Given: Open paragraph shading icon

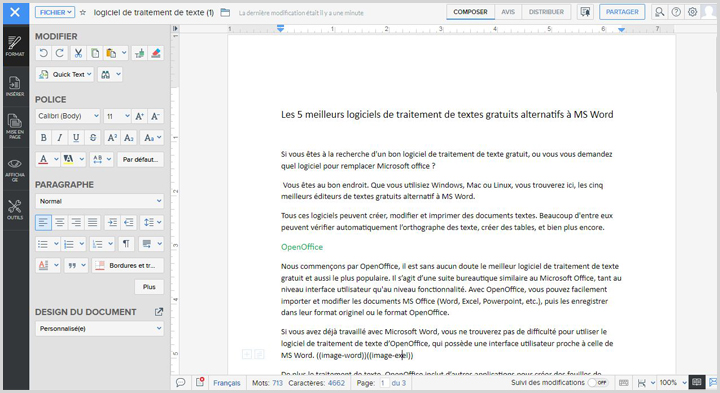Looking at the screenshot, I should coord(147,244).
